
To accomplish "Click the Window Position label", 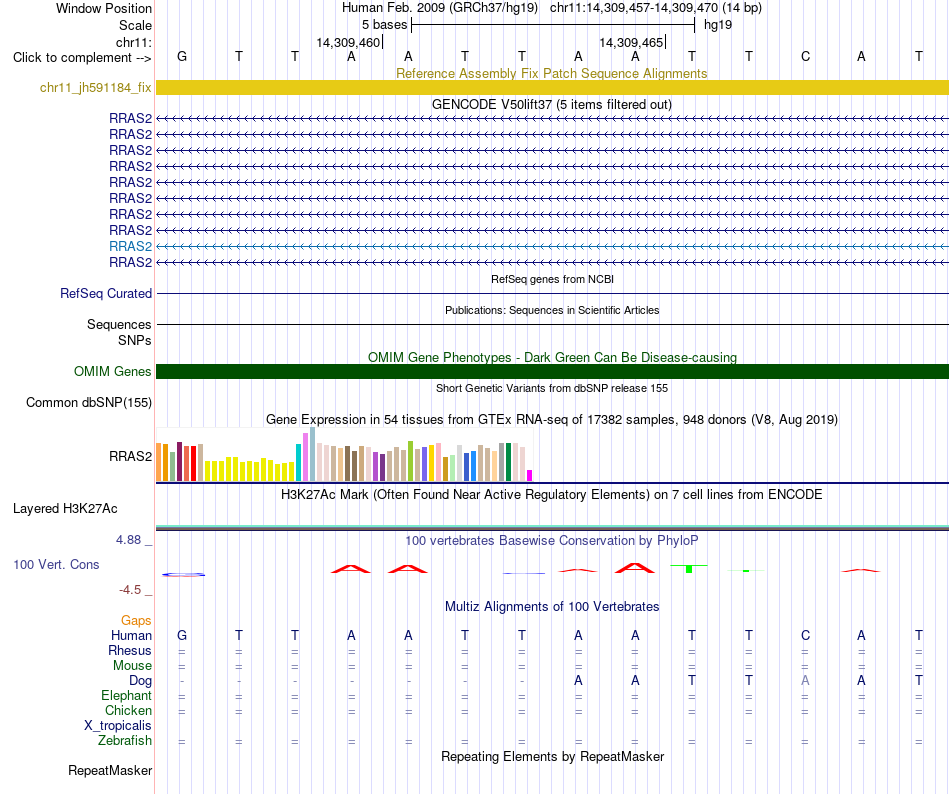I will point(104,8).
